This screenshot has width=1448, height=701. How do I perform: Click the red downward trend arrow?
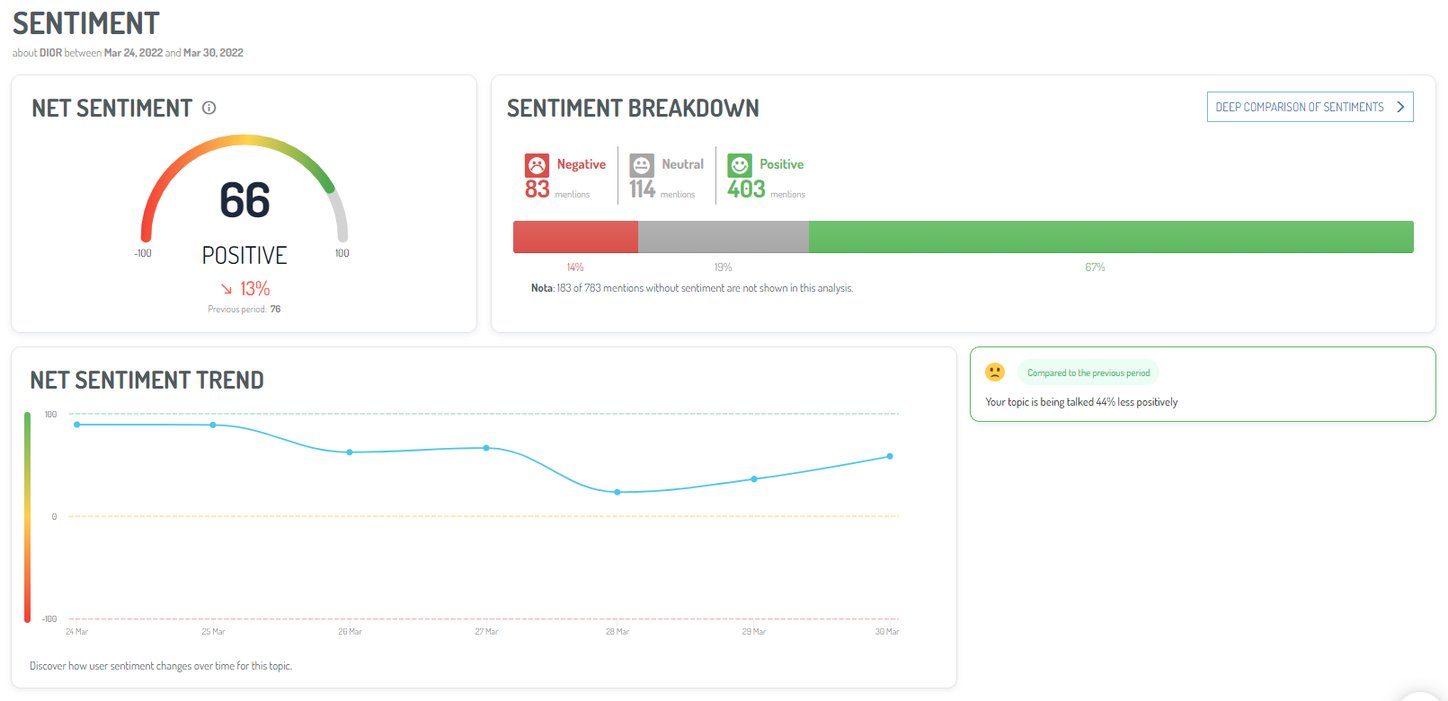(x=226, y=289)
